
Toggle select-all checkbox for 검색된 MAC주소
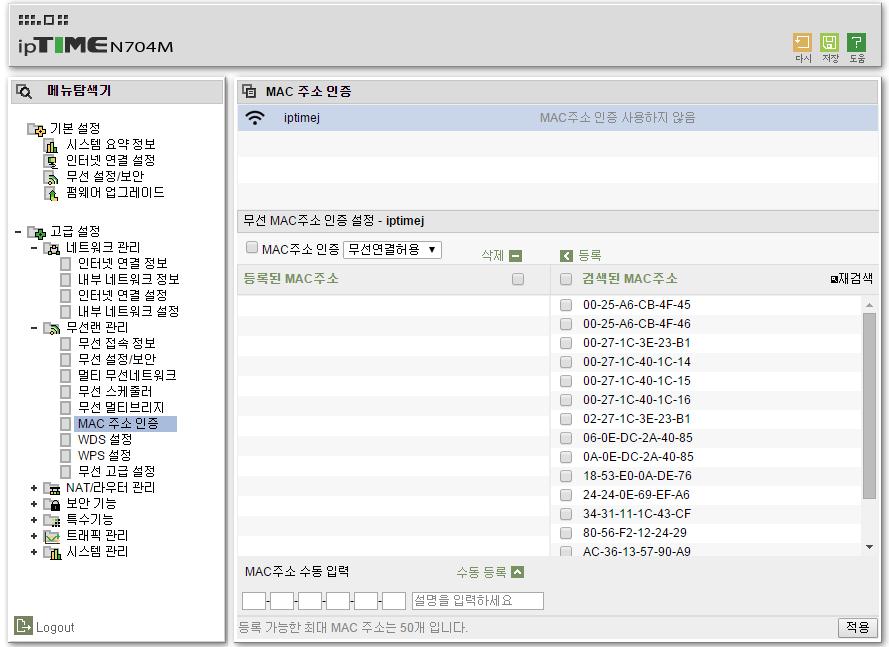(x=566, y=279)
